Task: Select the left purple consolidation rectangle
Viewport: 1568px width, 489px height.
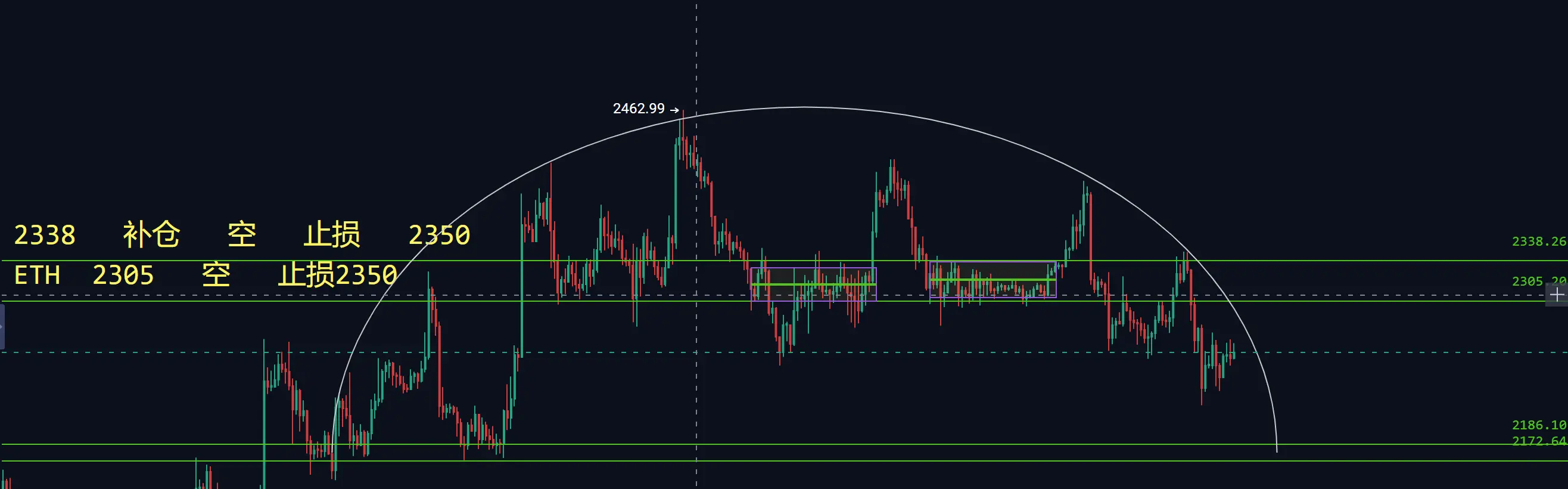Action: (x=814, y=284)
